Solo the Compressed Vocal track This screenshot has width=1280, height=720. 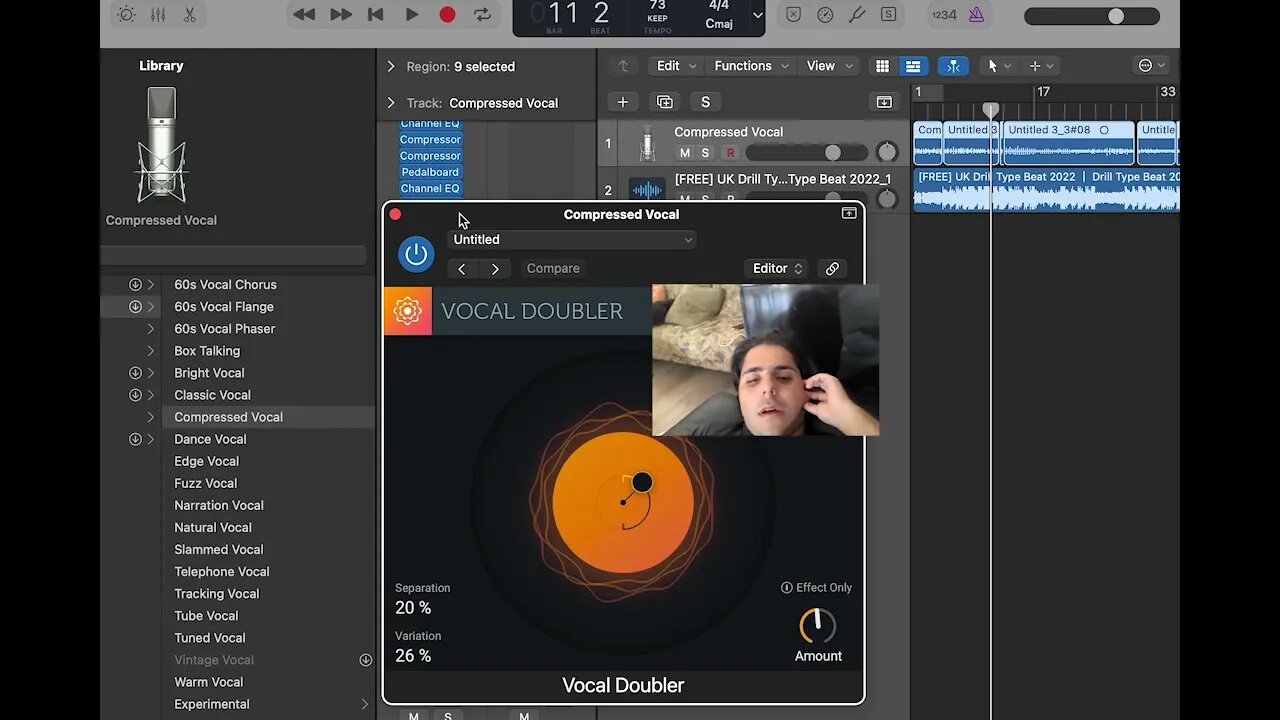pos(705,153)
